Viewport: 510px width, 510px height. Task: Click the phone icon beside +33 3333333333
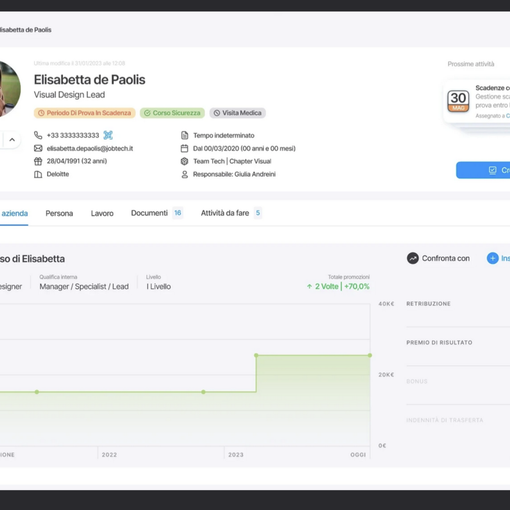[x=38, y=135]
